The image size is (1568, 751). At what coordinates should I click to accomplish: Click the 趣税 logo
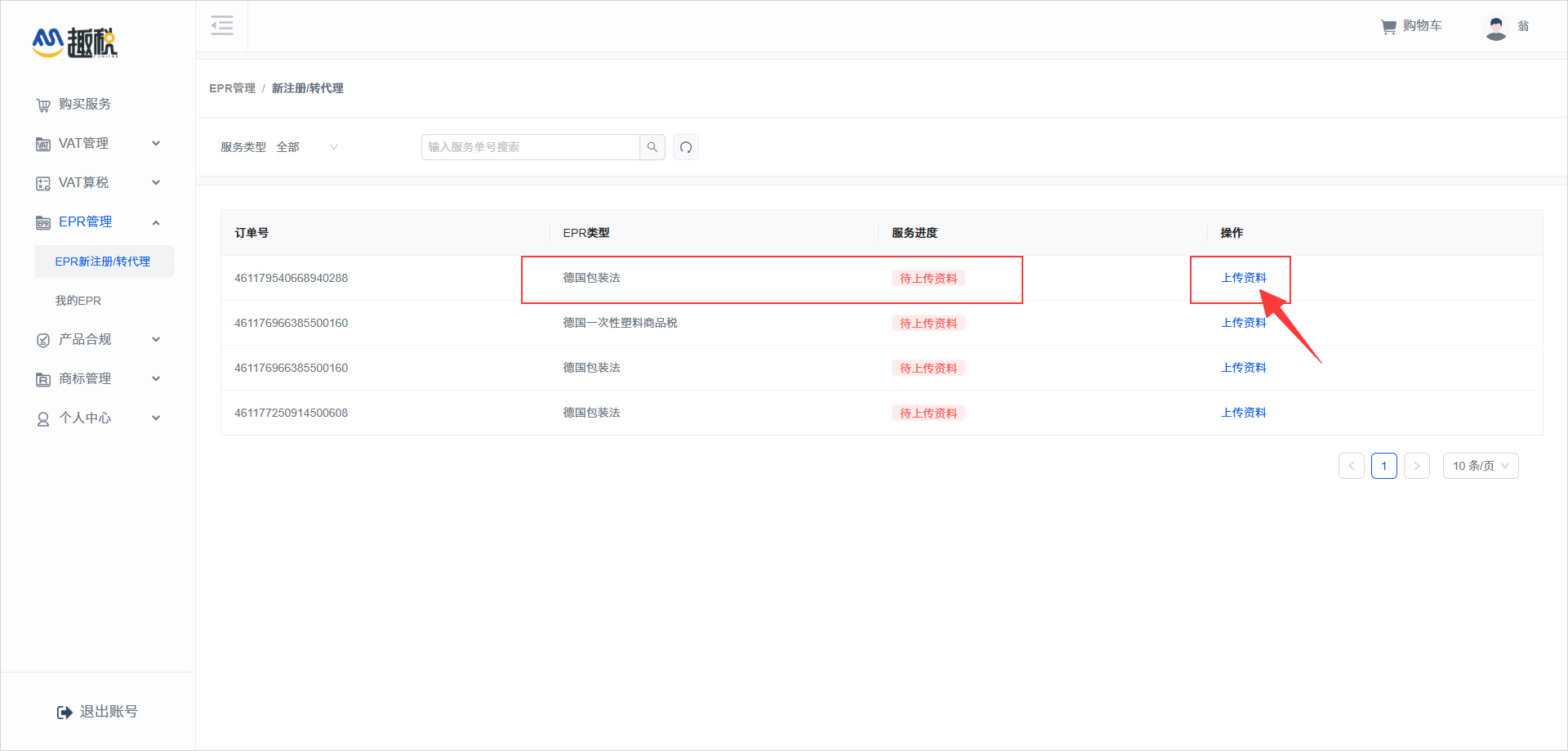click(75, 42)
